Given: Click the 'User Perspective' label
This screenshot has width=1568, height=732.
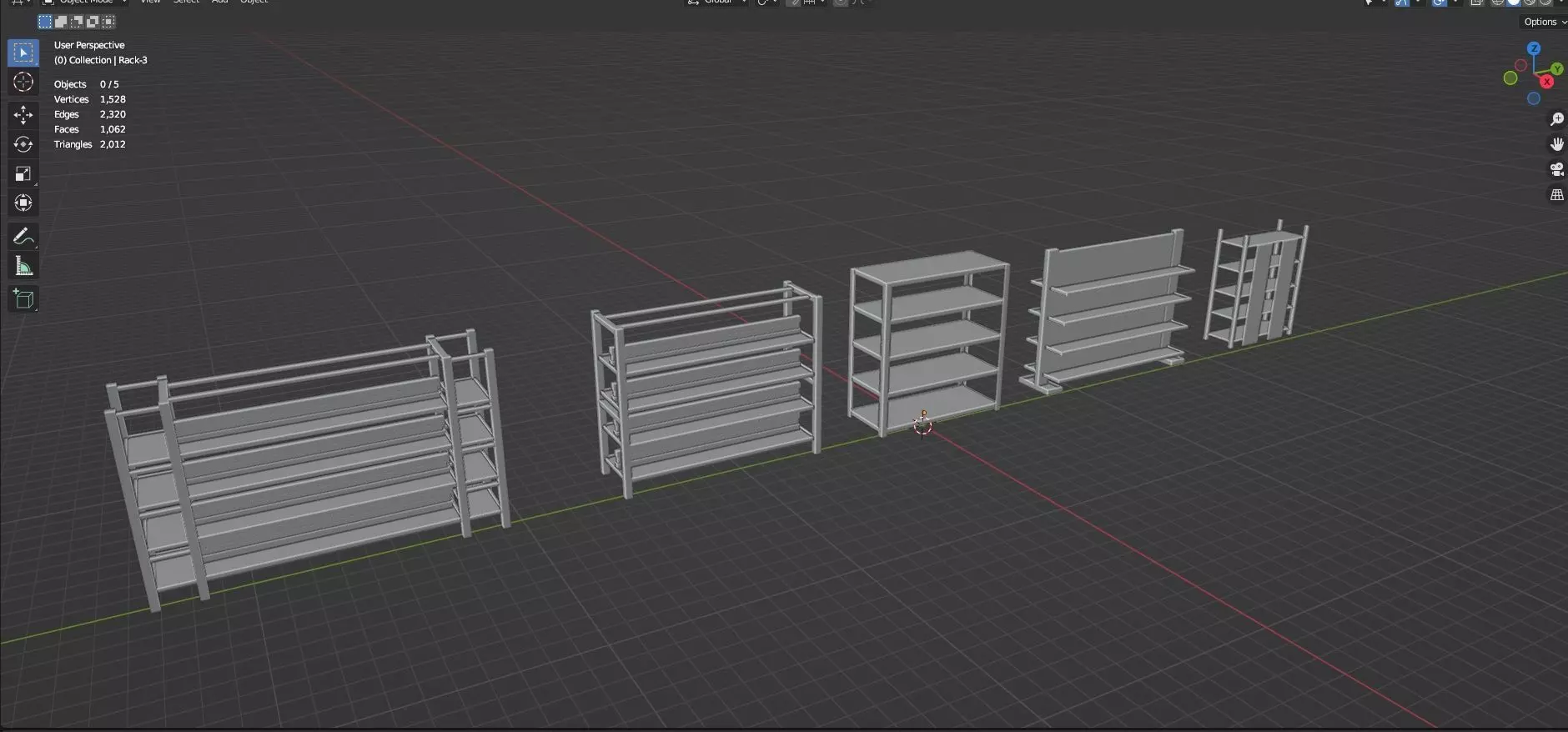Looking at the screenshot, I should coord(89,45).
